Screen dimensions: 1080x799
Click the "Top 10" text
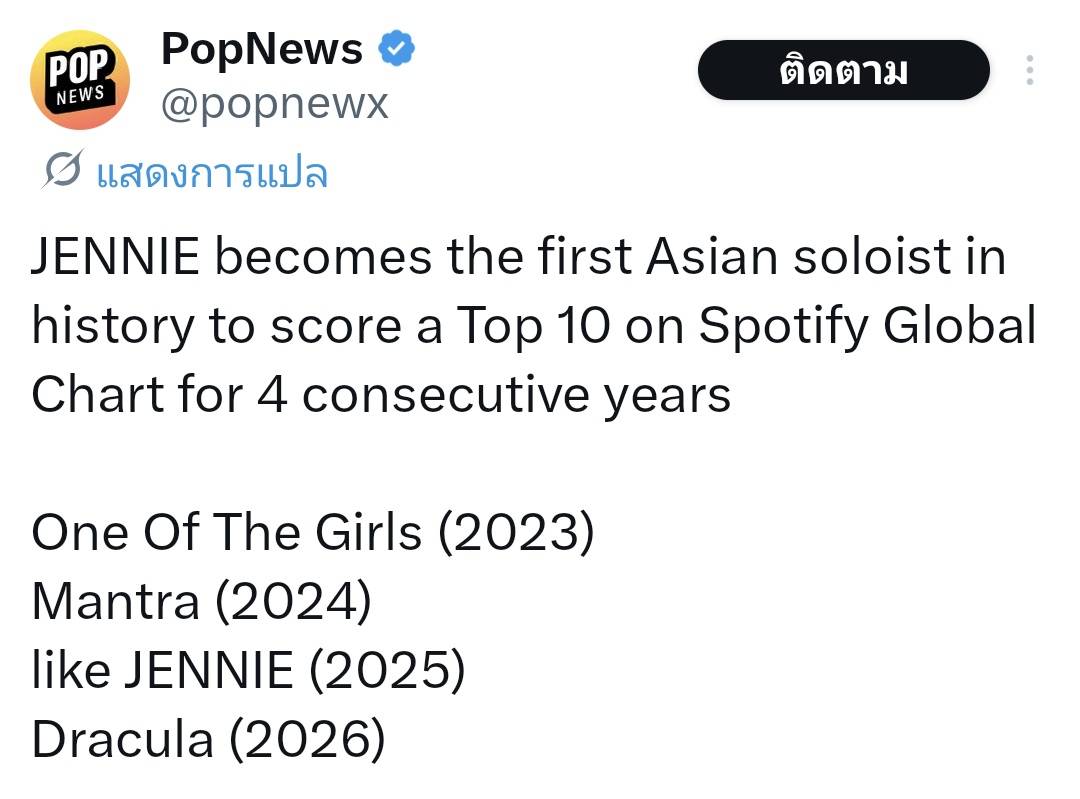coord(532,327)
